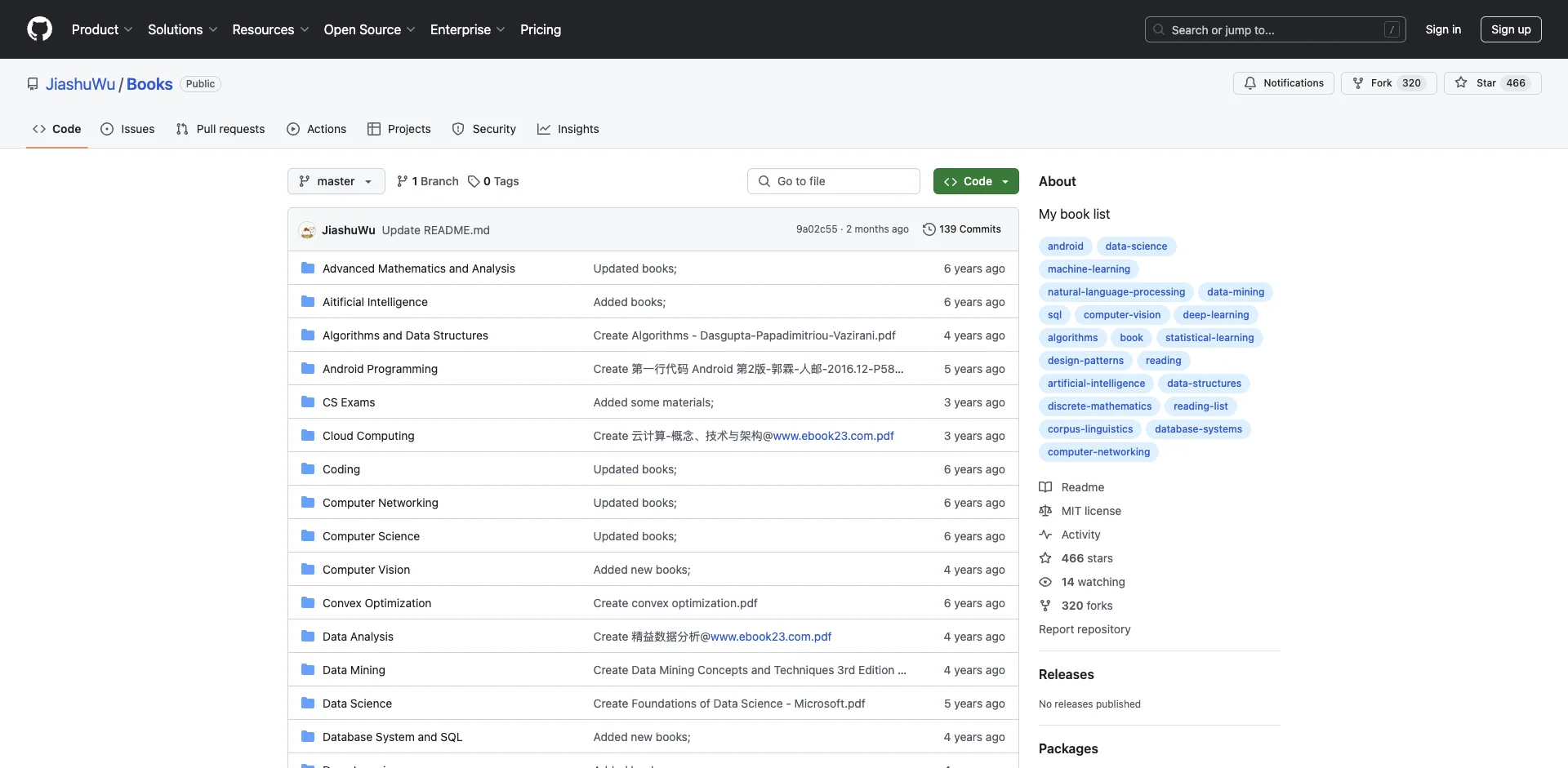The width and height of the screenshot is (1568, 768).
Task: Click the pulse icon beside Activity
Action: coord(1045,535)
